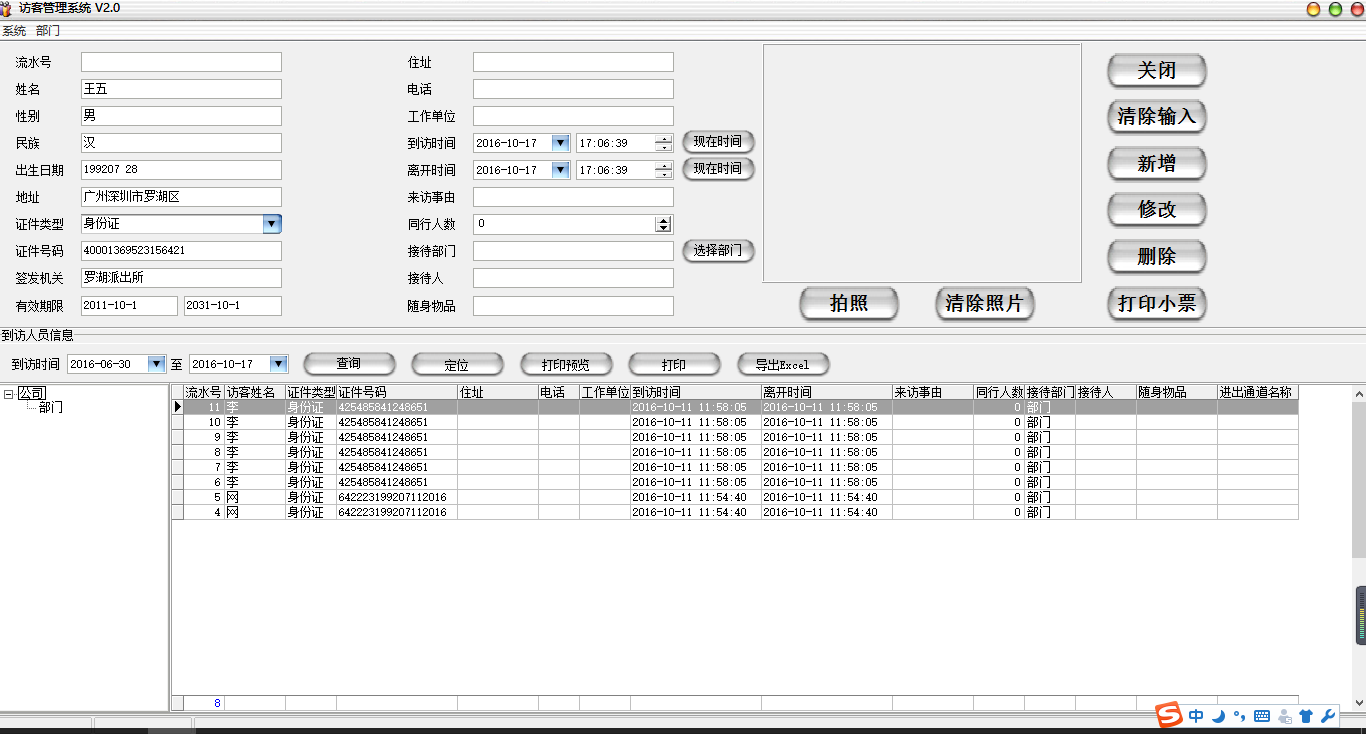Click the Sogou user account icon
1366x734 pixels.
click(1284, 716)
